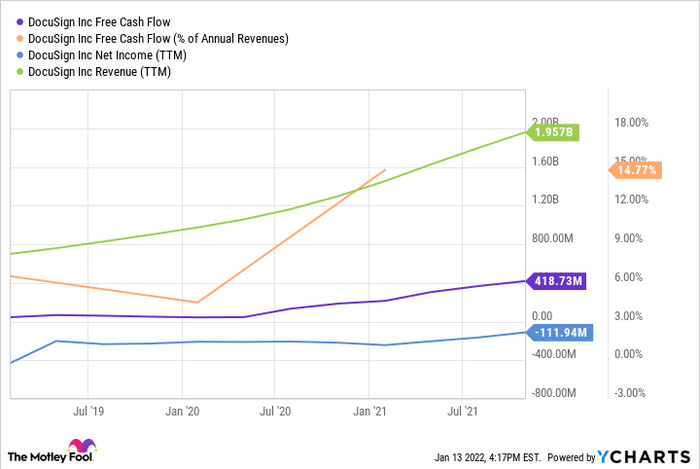Click the 12.00% axis label

pyautogui.click(x=631, y=199)
